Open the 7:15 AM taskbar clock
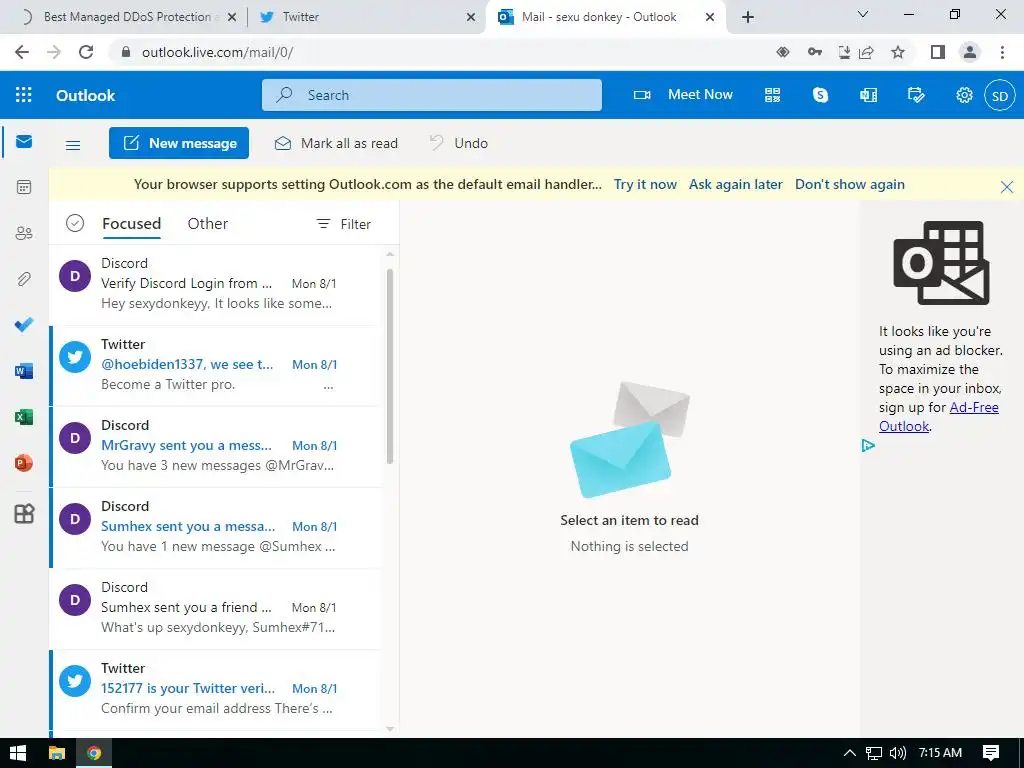The height and width of the screenshot is (768, 1024). tap(940, 753)
